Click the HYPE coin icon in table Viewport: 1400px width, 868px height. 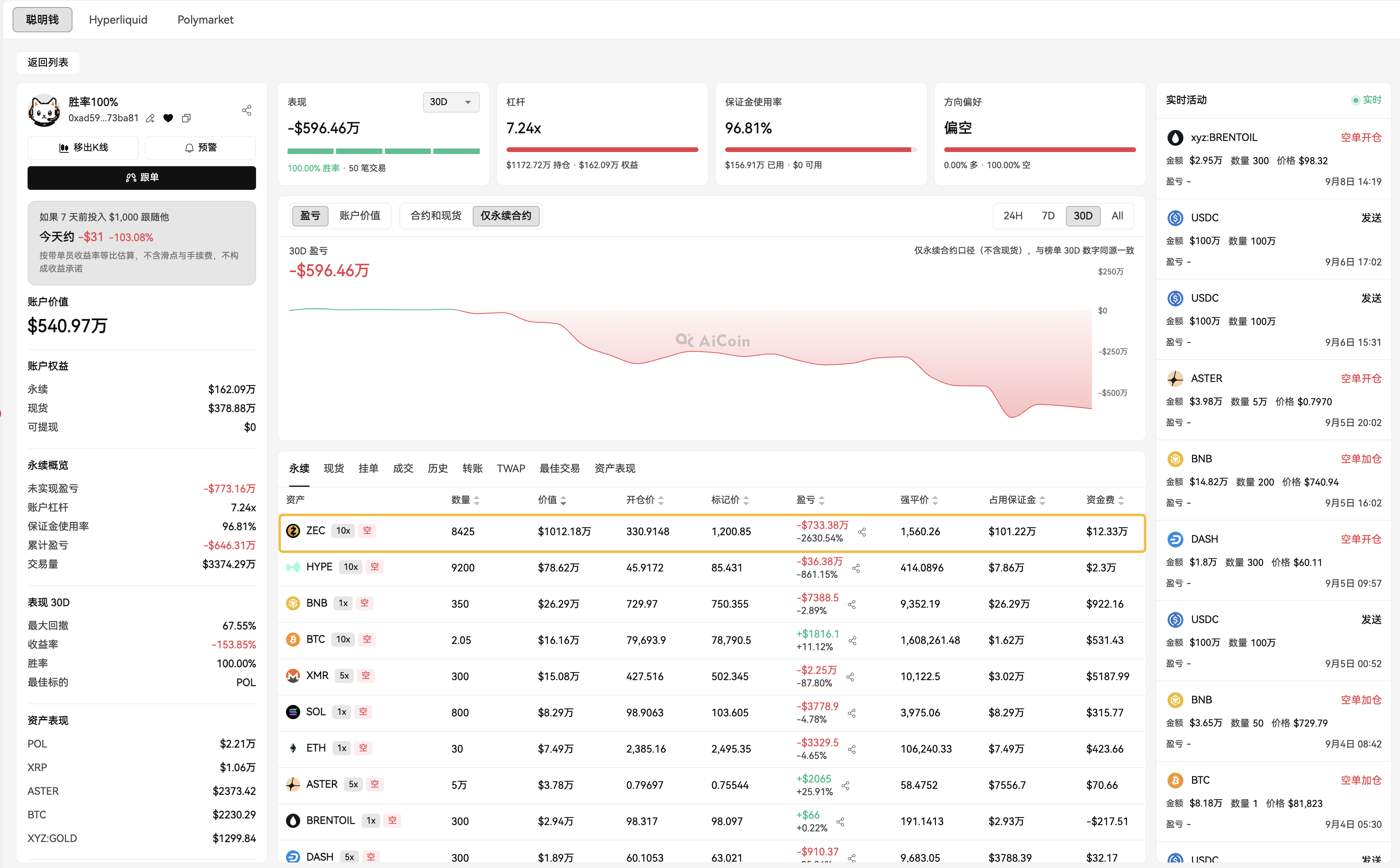tap(293, 567)
